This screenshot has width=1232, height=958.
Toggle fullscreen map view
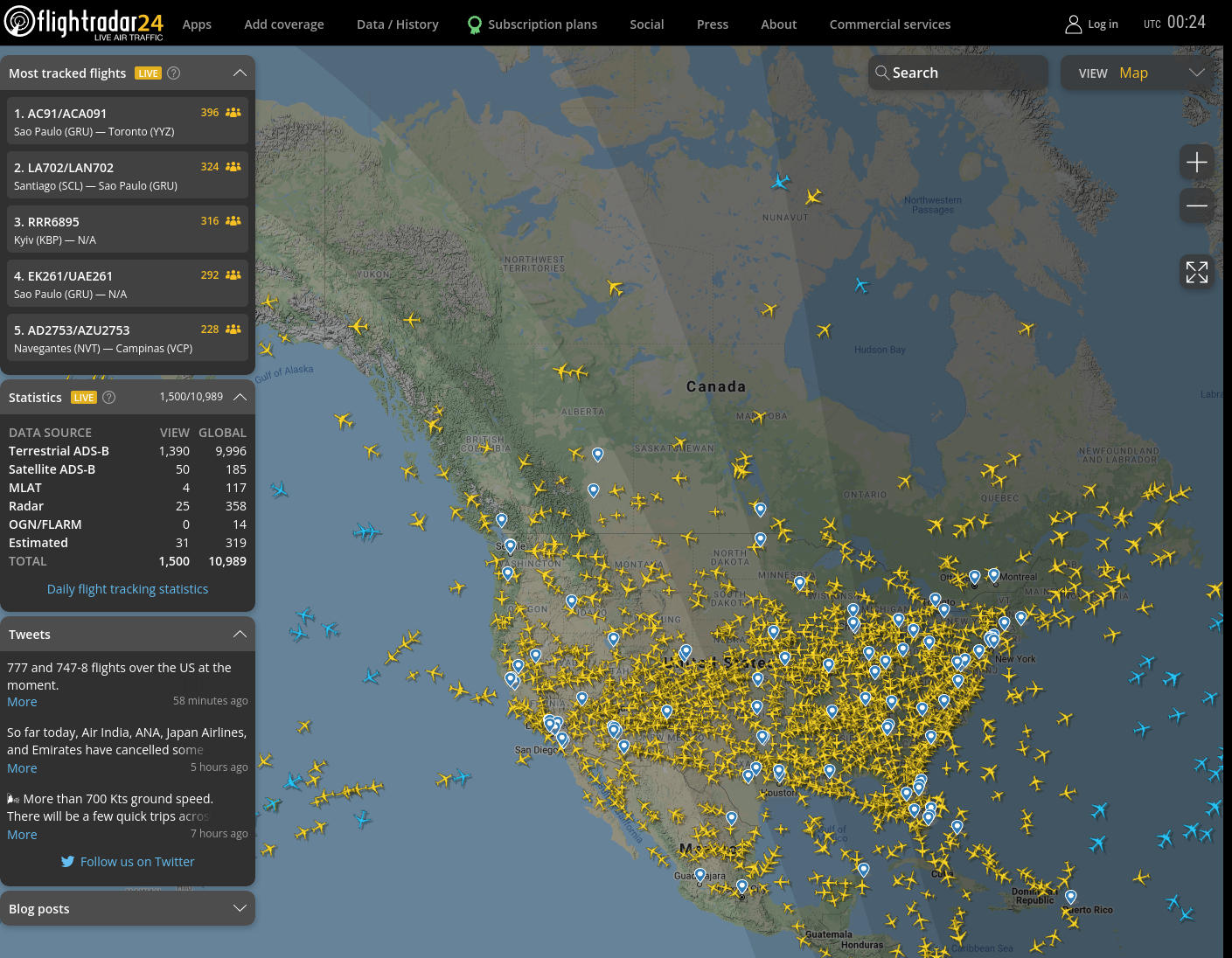[1197, 272]
